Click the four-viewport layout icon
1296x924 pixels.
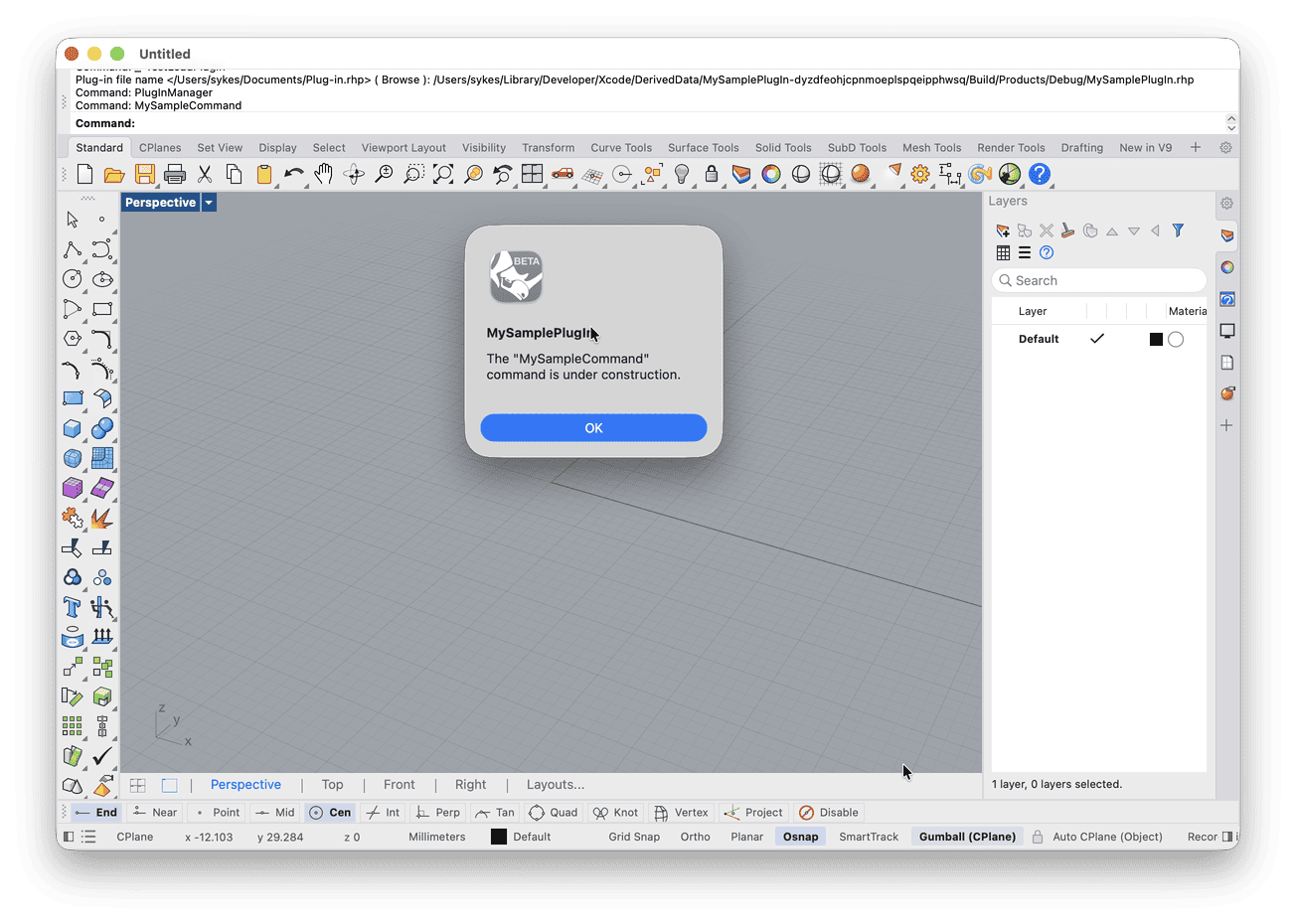click(x=533, y=175)
